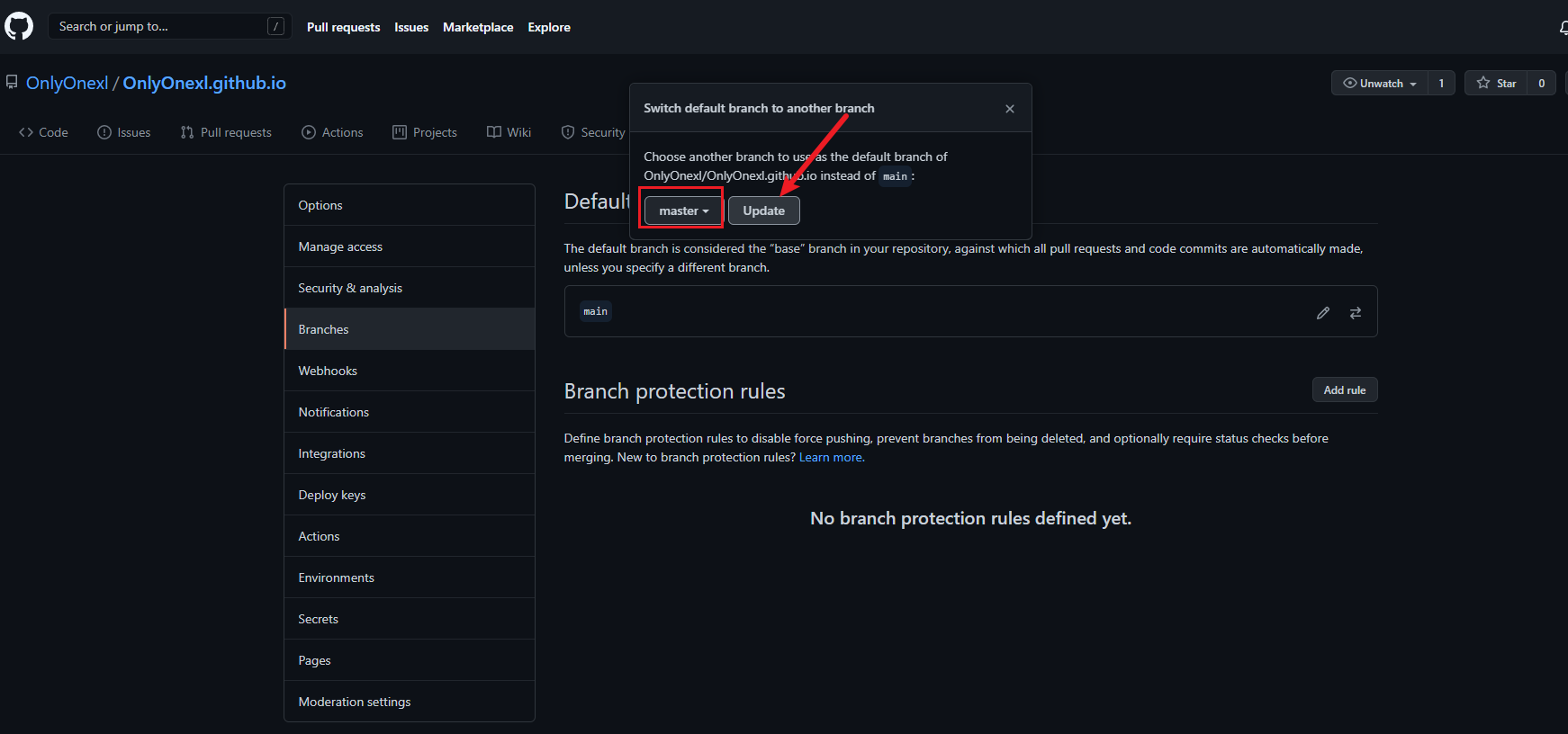Select Branches in settings sidebar

(410, 329)
